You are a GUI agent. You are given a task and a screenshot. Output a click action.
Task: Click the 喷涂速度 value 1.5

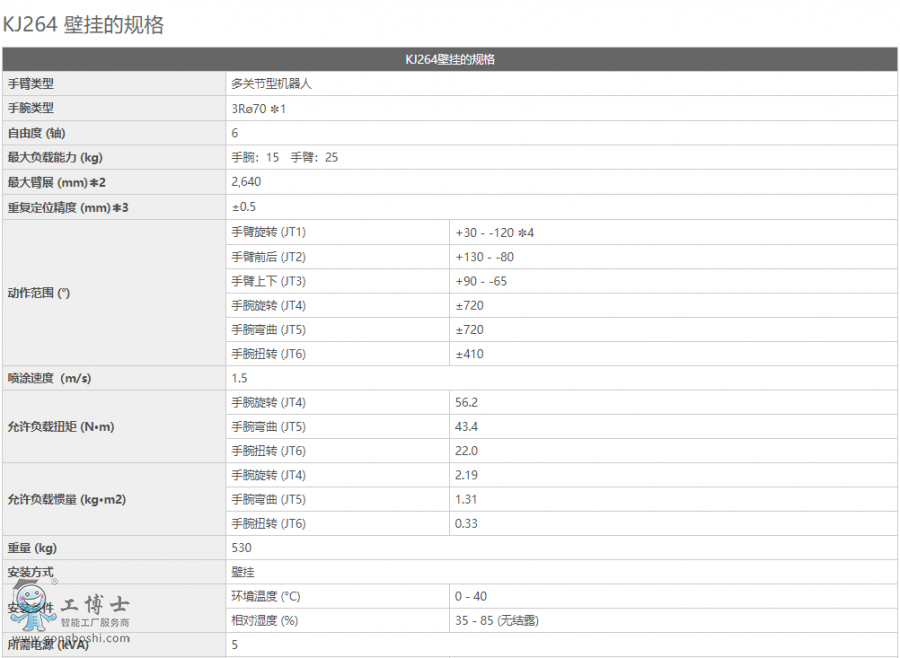(239, 378)
